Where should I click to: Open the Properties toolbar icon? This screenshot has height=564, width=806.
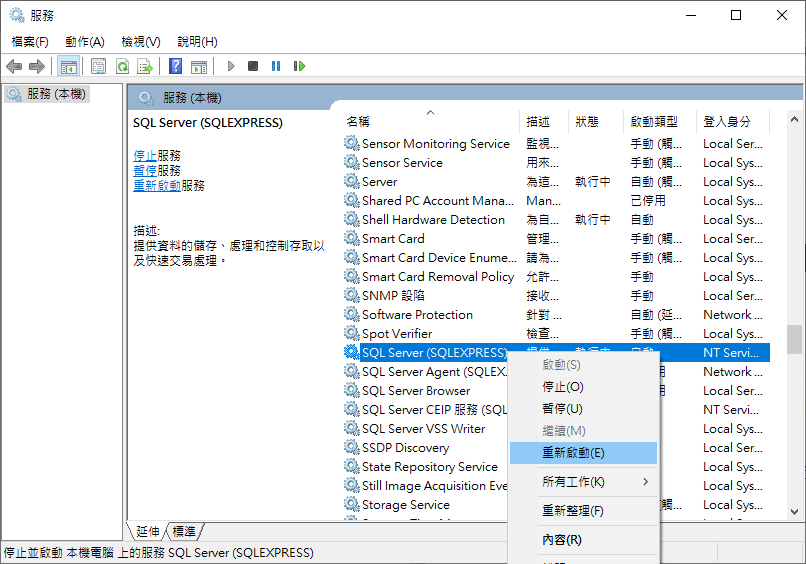98,66
